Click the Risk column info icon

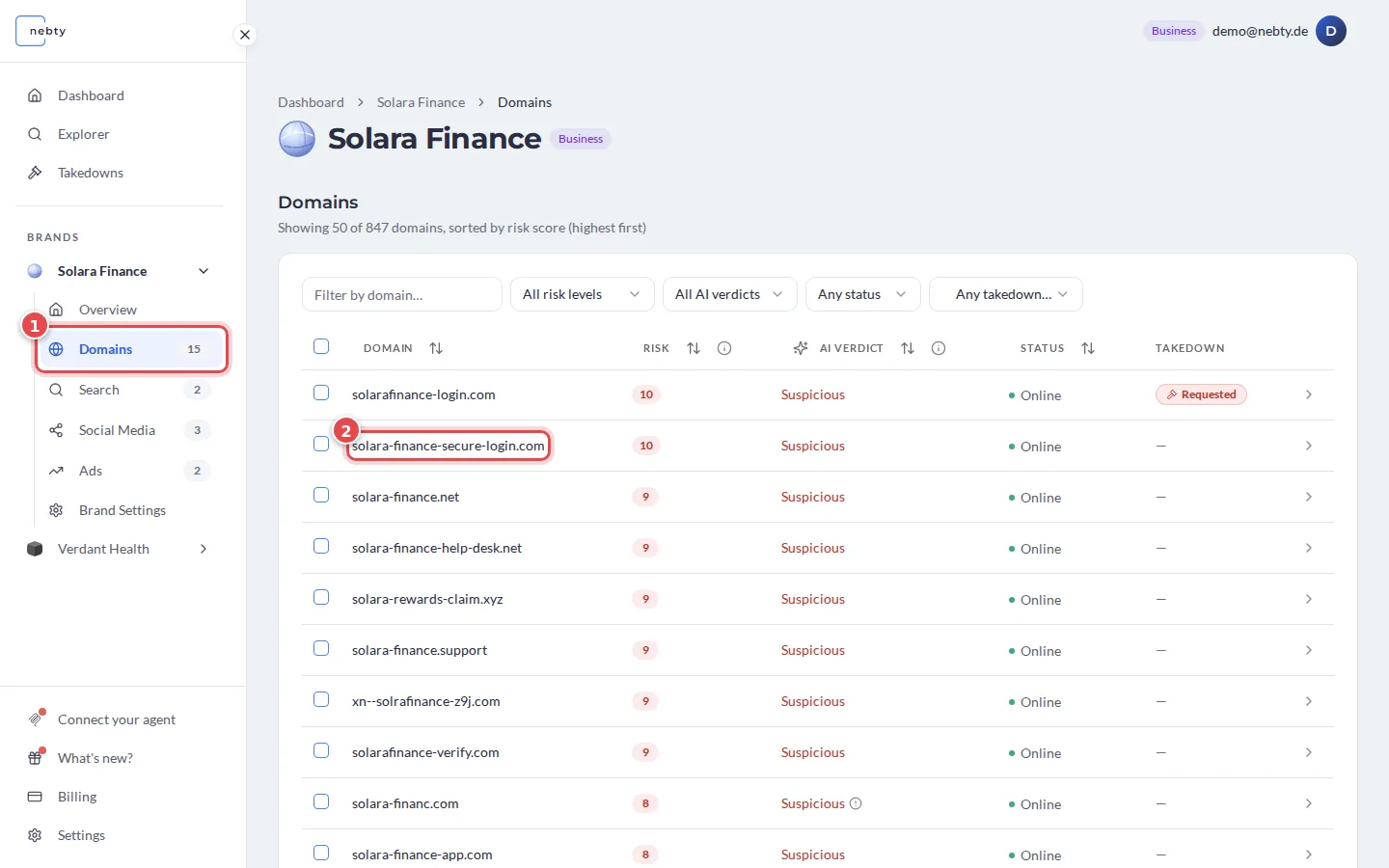coord(724,348)
